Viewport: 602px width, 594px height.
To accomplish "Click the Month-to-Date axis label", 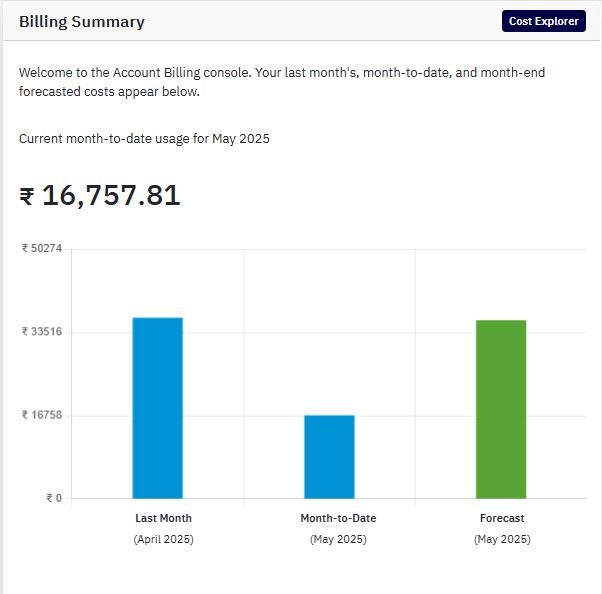I will pyautogui.click(x=338, y=518).
